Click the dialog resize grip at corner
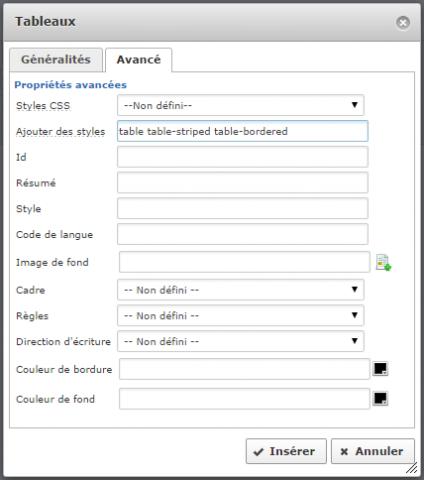424x480 pixels. [x=412, y=468]
